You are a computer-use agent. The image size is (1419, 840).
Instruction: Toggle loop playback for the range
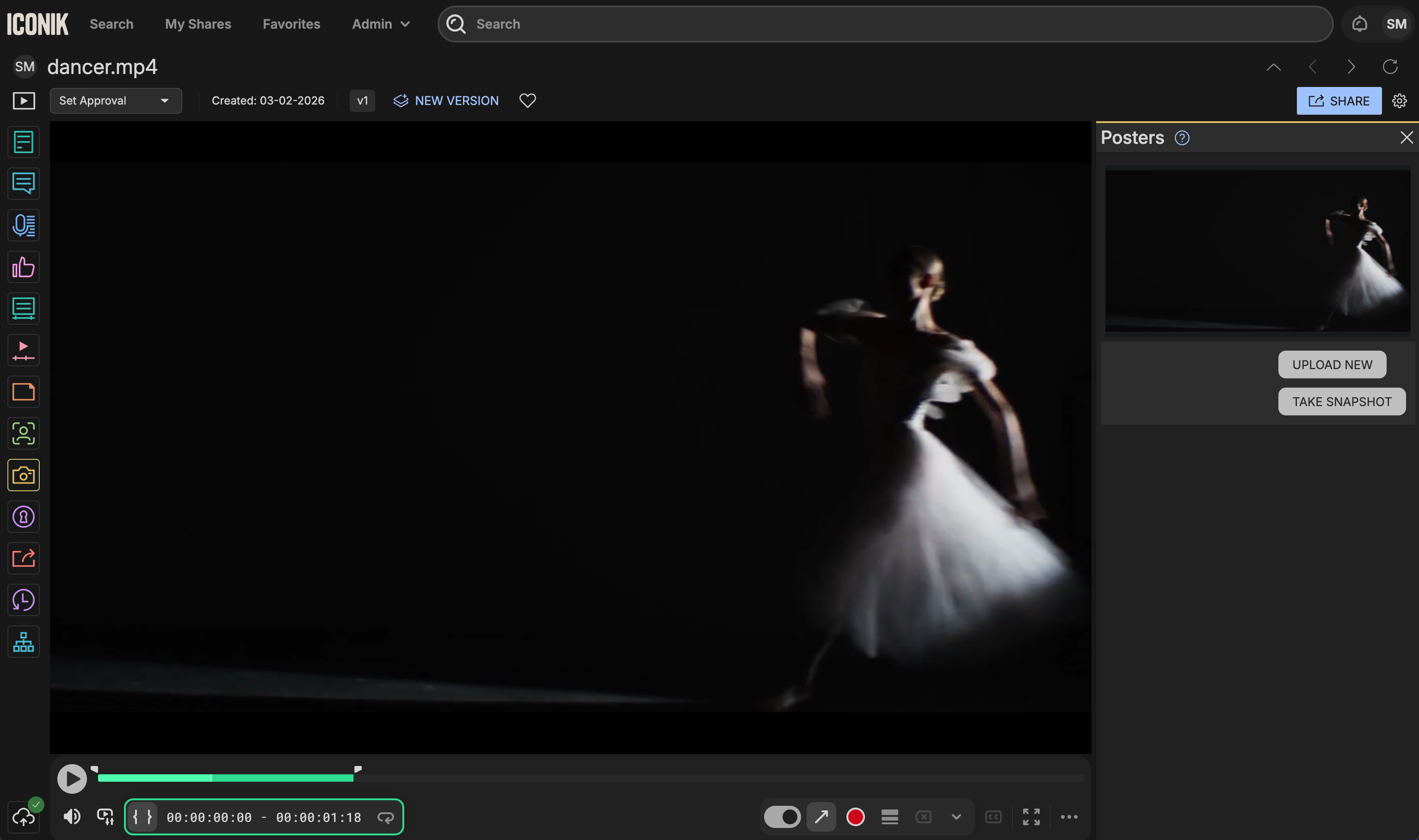[x=385, y=817]
